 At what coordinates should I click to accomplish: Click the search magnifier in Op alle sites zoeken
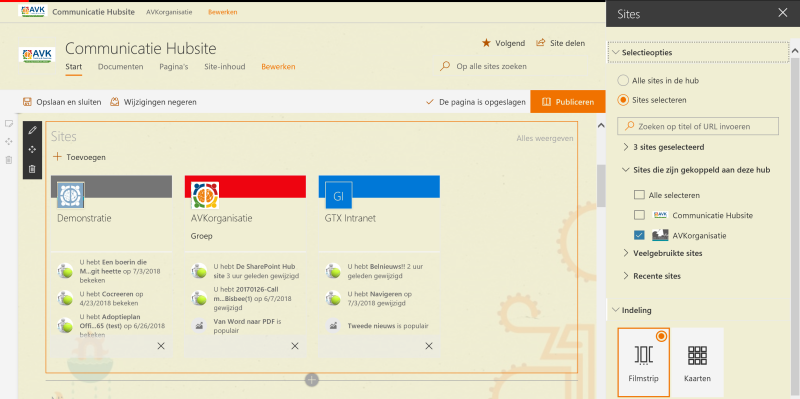445,66
